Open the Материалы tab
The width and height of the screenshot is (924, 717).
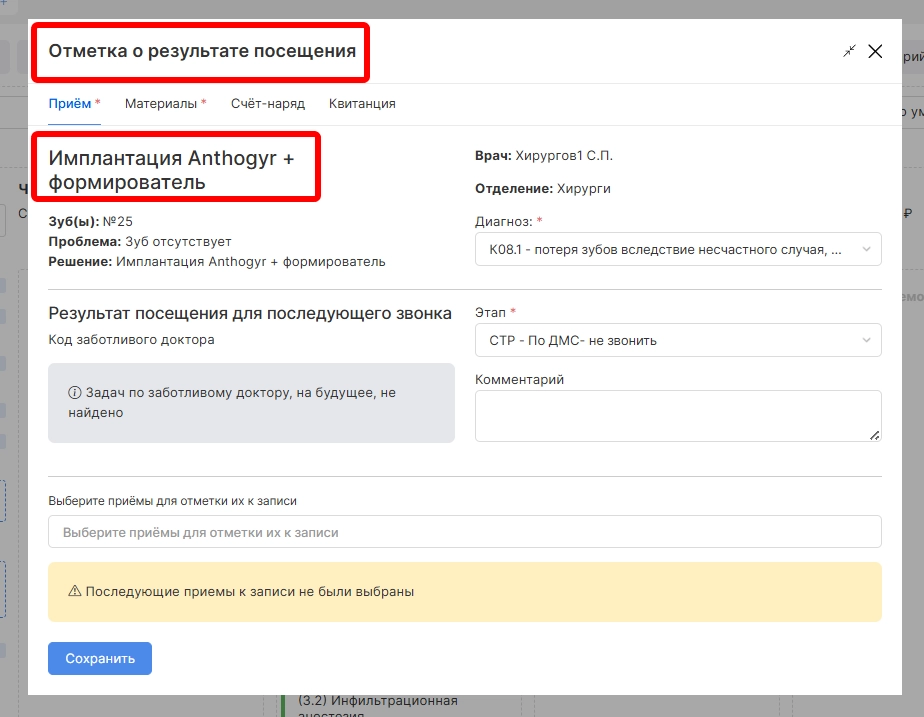coord(161,103)
